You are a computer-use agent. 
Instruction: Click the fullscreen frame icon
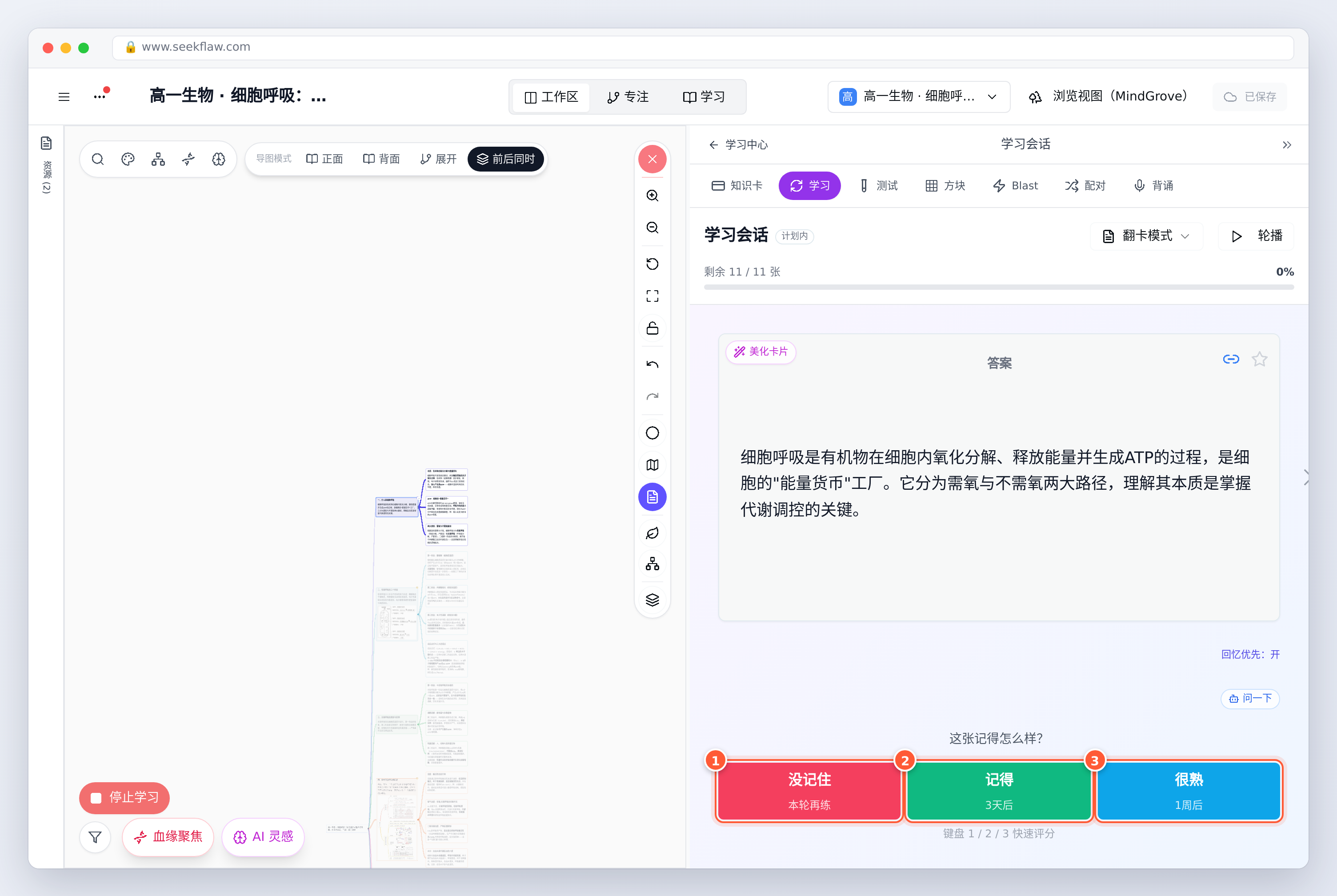coord(652,296)
